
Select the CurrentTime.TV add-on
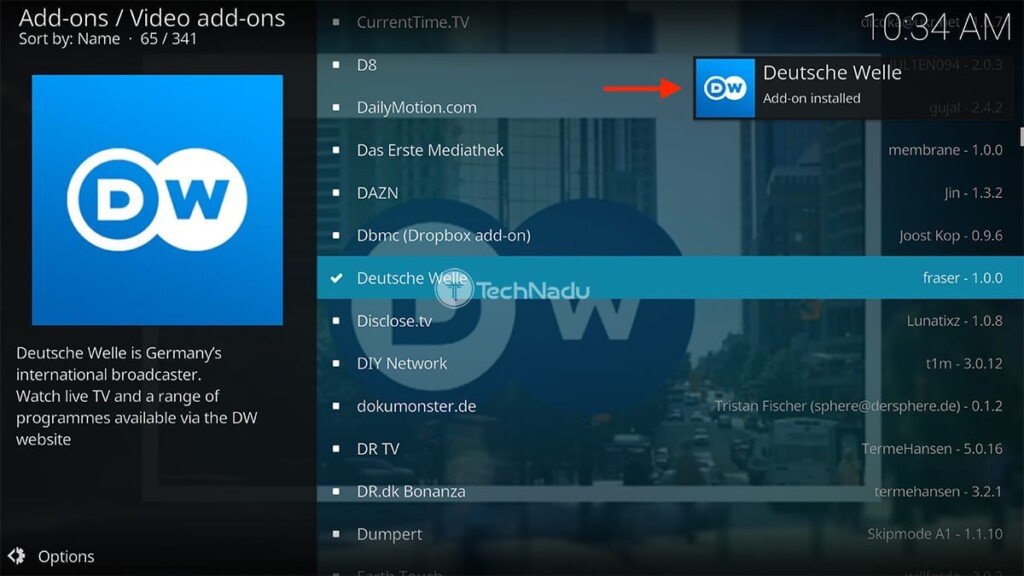coord(670,22)
